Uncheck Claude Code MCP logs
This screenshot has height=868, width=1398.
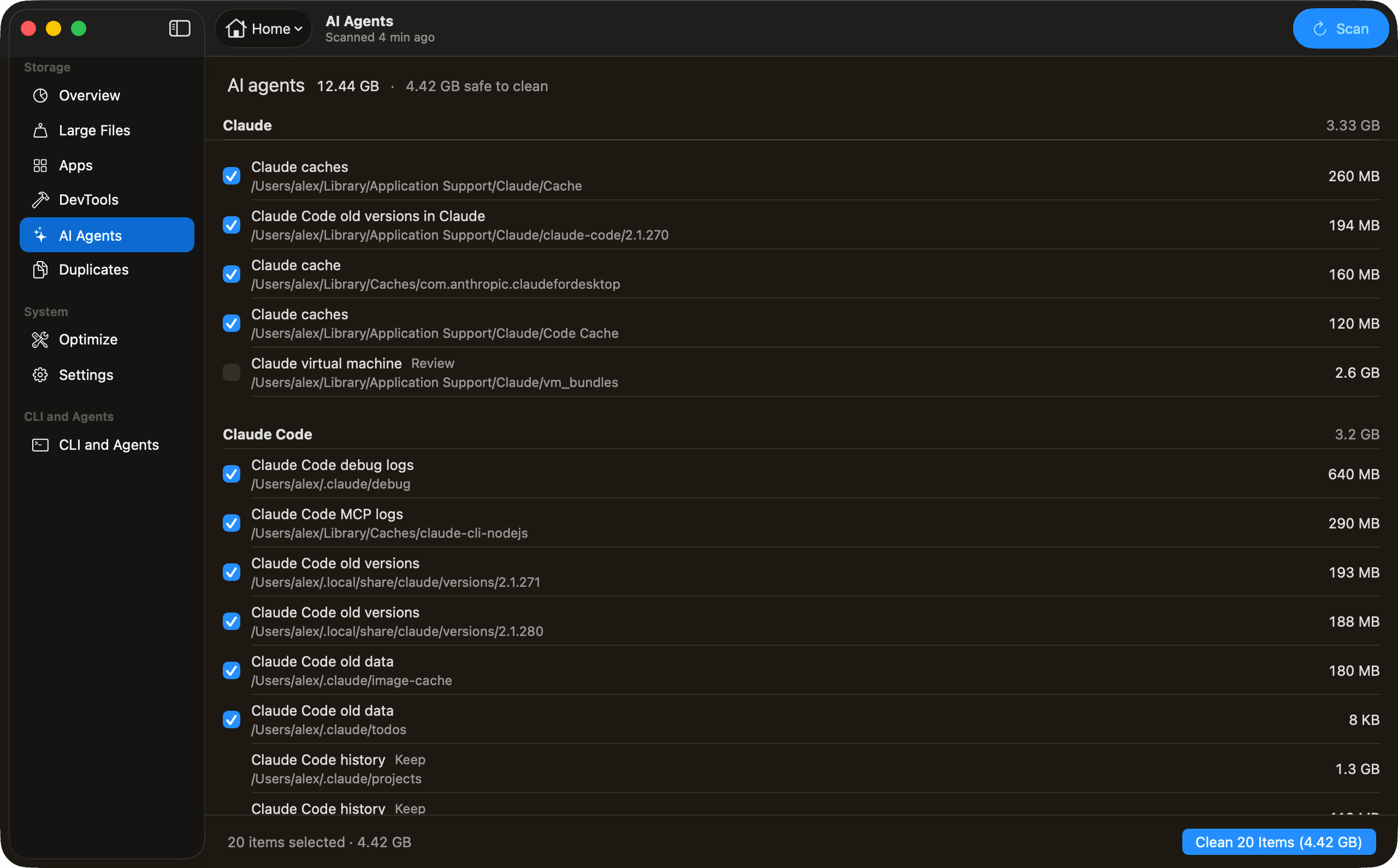232,524
